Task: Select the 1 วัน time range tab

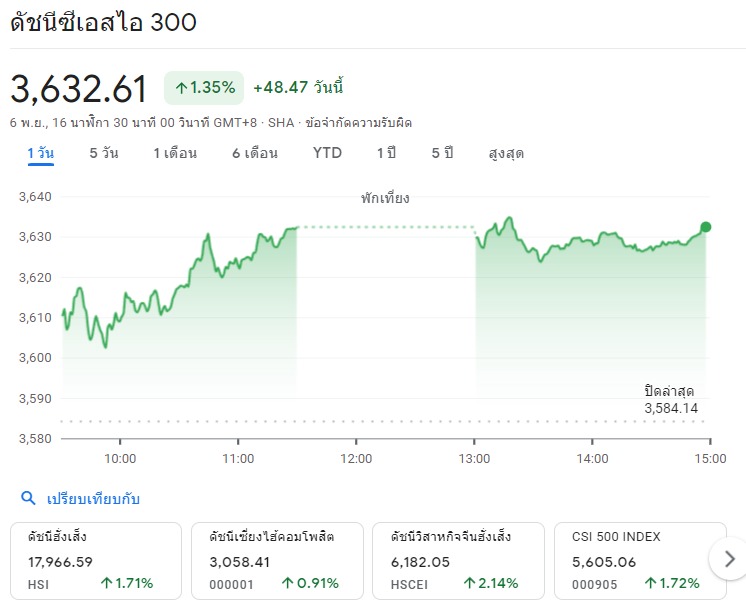Action: [x=40, y=153]
